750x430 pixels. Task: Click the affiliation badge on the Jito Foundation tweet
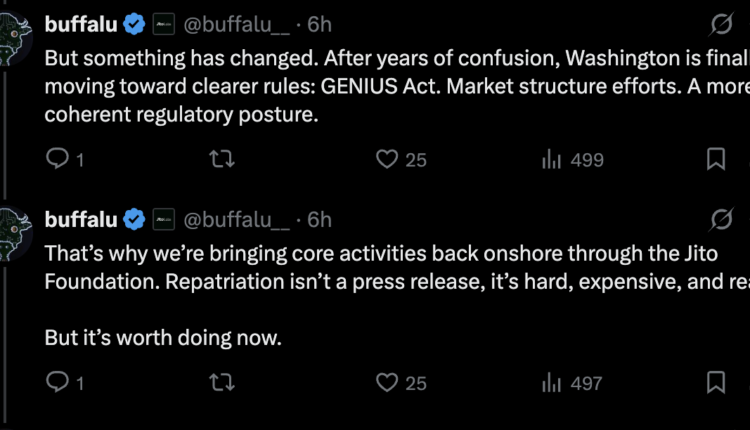pyautogui.click(x=164, y=219)
